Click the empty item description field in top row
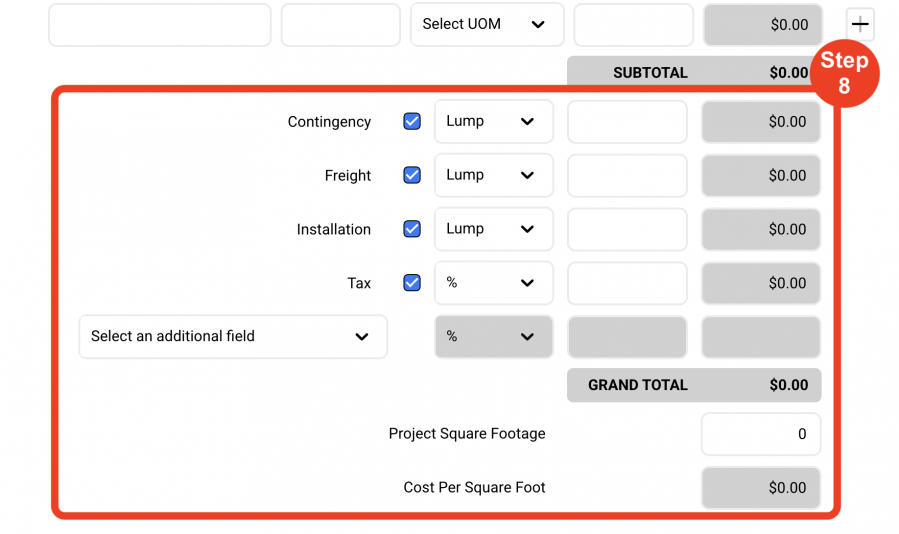Viewport: 899px width, 534px height. [159, 25]
